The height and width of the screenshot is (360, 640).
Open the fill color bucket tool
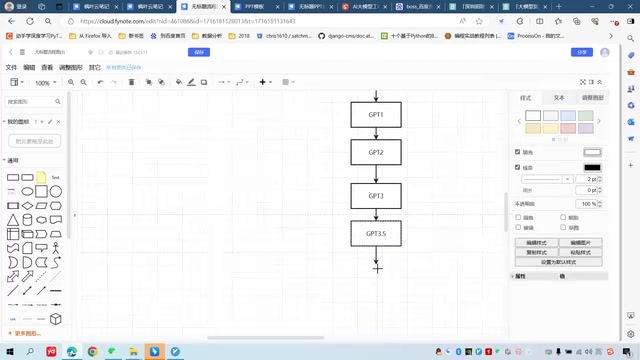[x=179, y=82]
